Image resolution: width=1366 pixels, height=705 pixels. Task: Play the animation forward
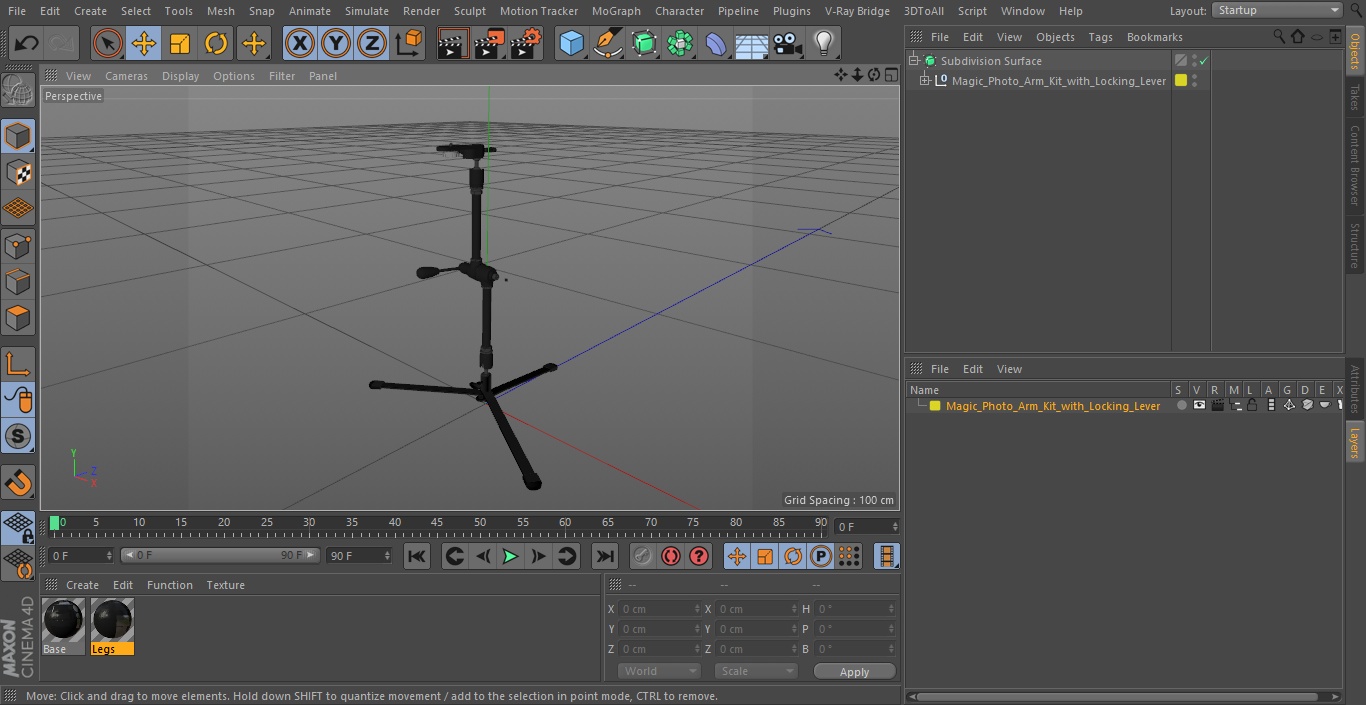tap(510, 556)
